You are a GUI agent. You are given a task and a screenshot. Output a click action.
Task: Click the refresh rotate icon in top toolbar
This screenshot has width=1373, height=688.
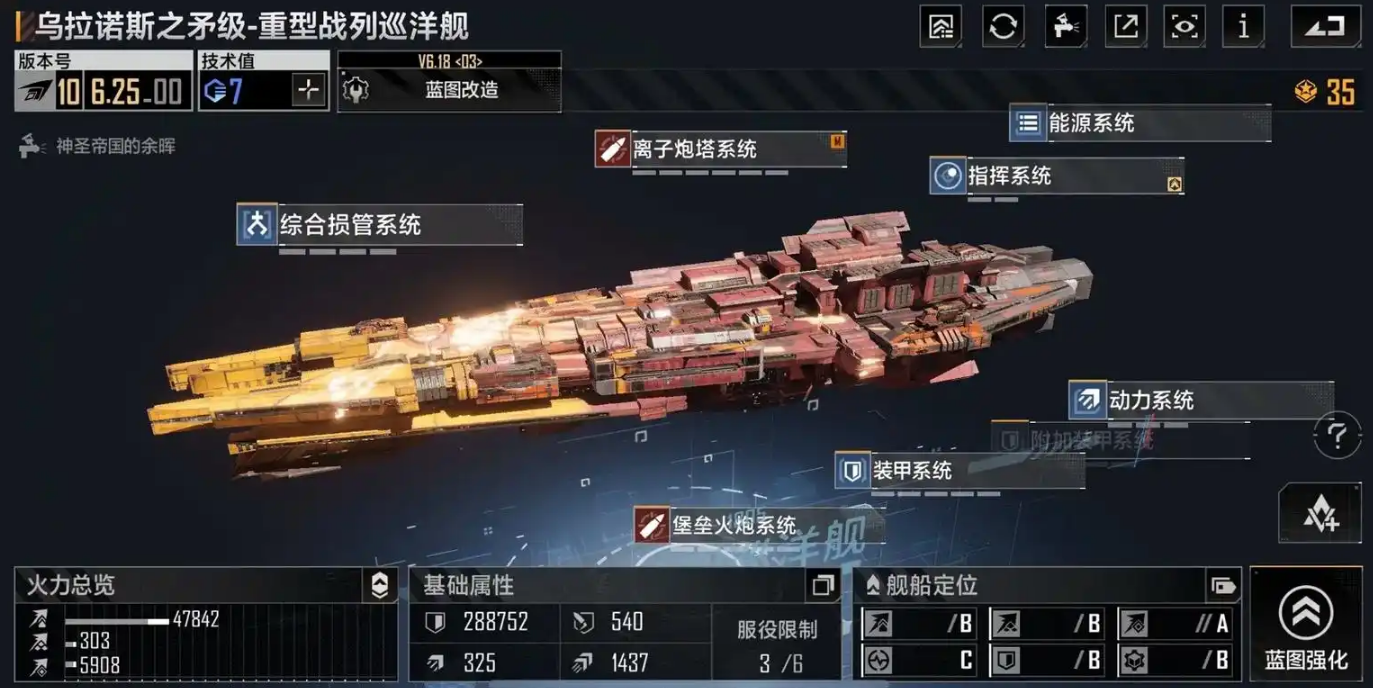coord(1003,27)
